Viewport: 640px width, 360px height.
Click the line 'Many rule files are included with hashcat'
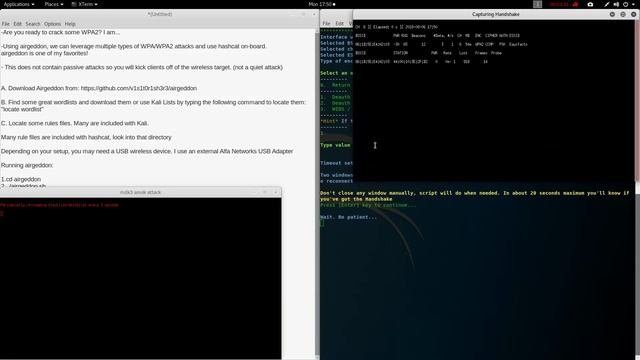86,137
